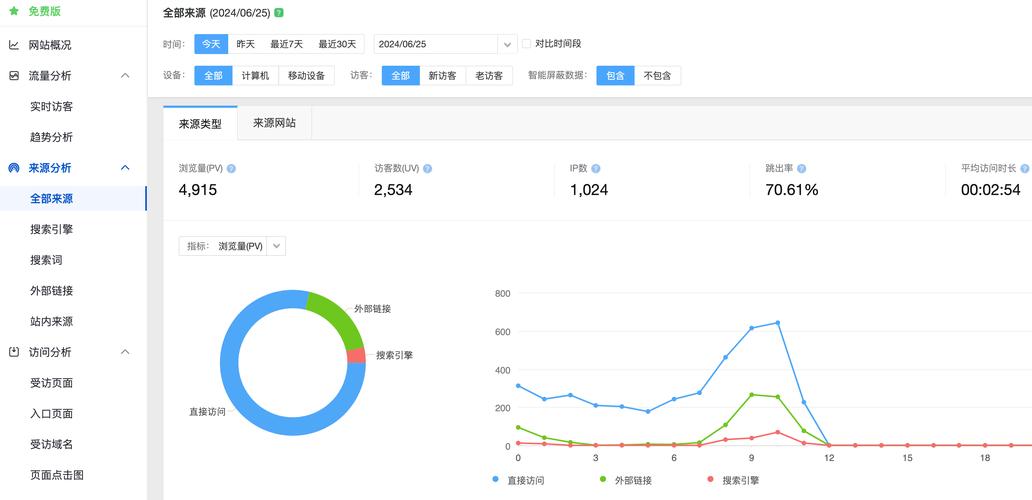
Task: Select 新访客 visitor filter
Action: 442,76
